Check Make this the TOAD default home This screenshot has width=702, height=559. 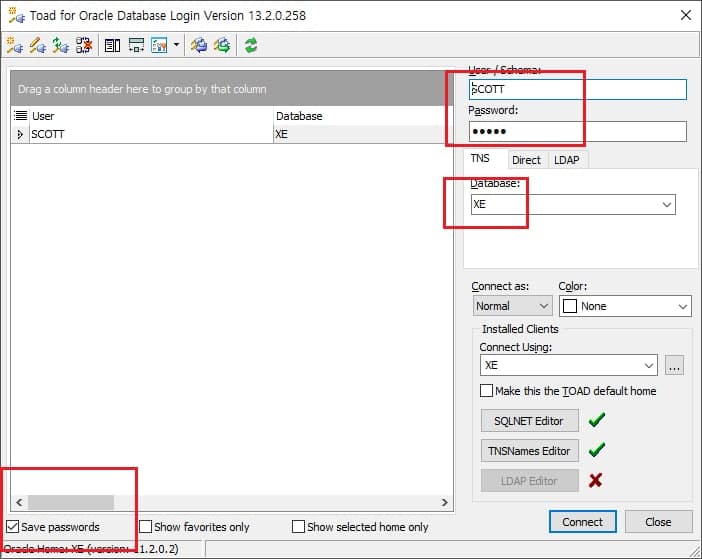tap(486, 390)
